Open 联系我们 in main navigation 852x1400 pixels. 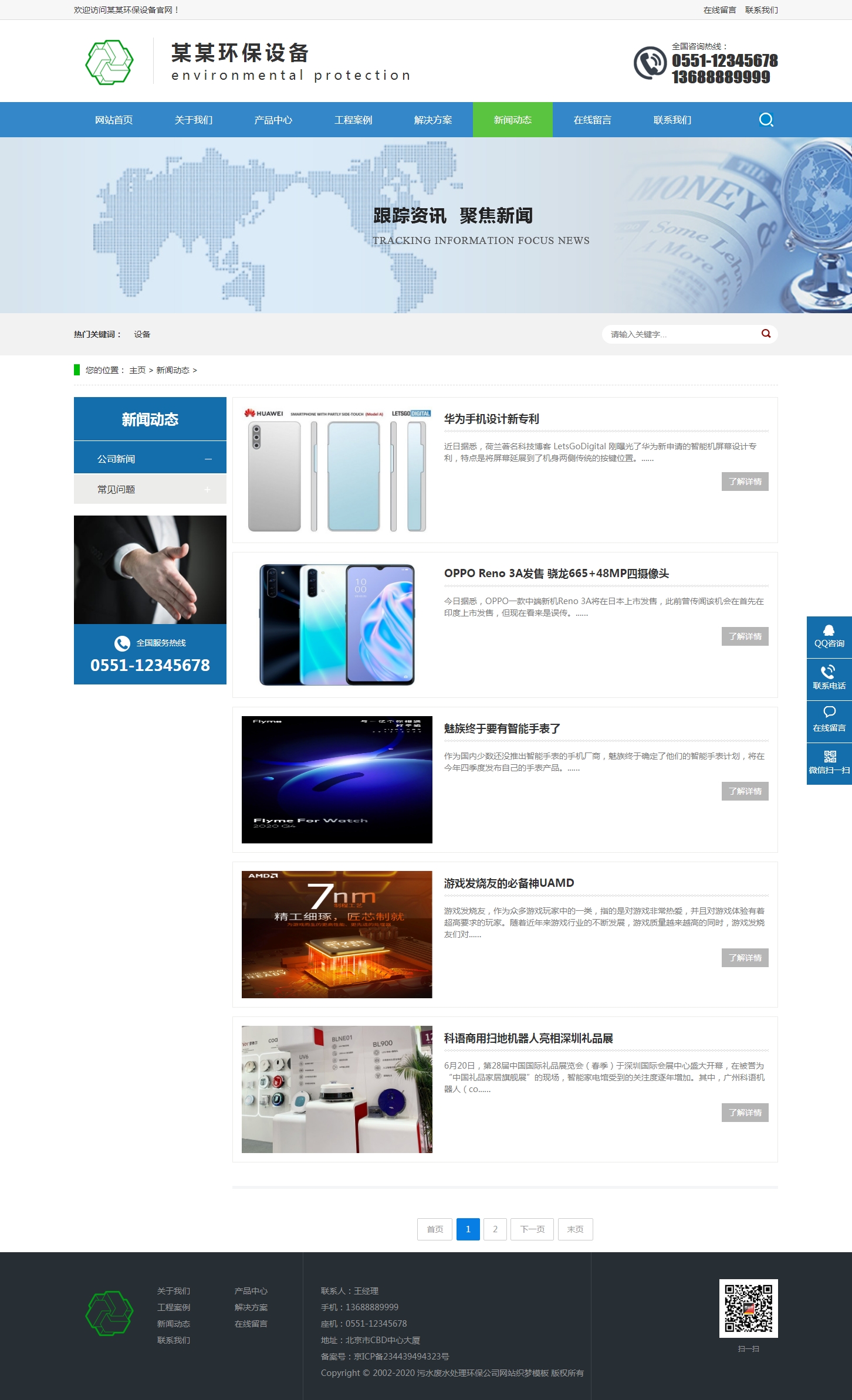point(672,120)
